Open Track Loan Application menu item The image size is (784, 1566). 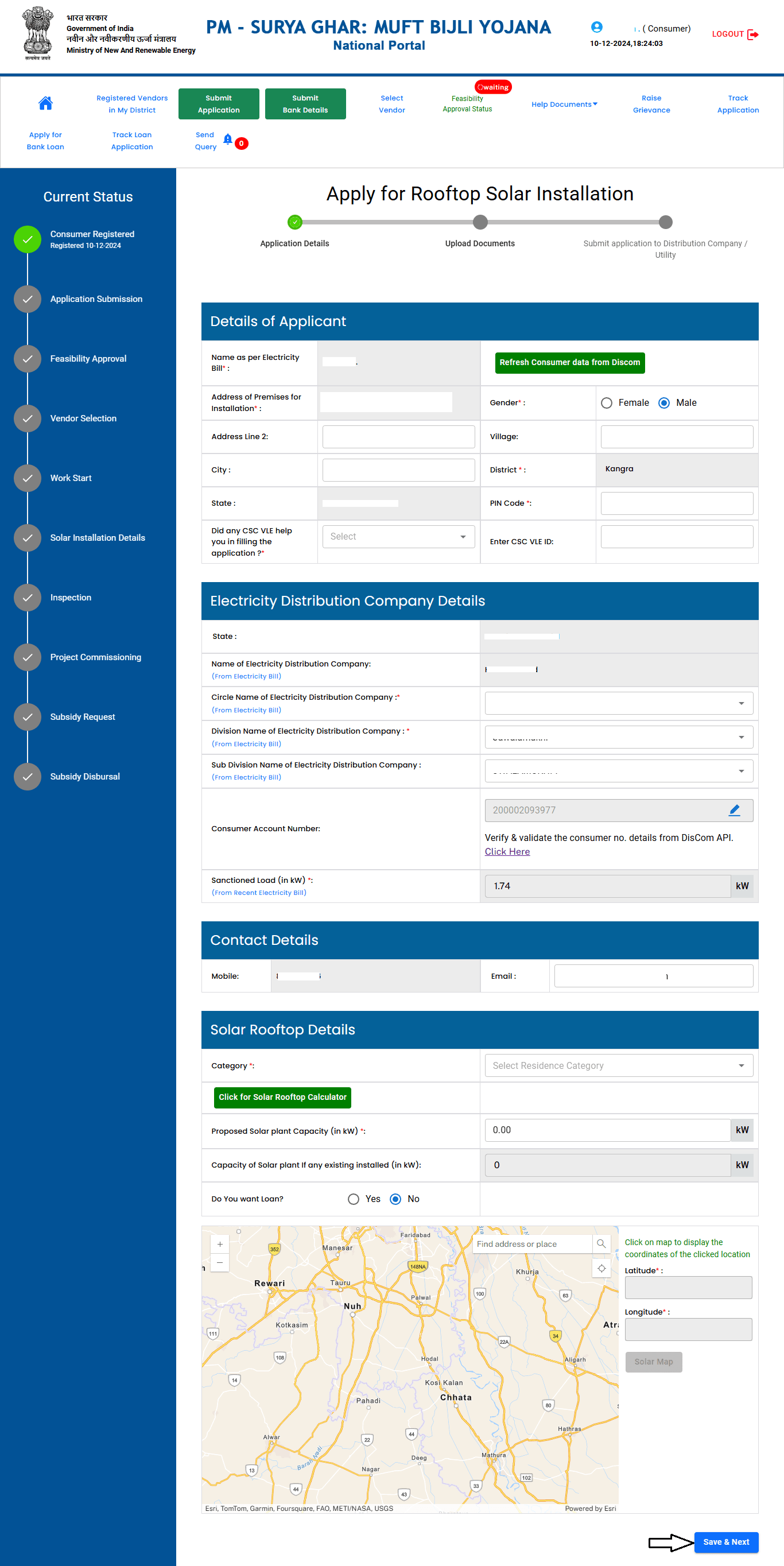pos(132,141)
